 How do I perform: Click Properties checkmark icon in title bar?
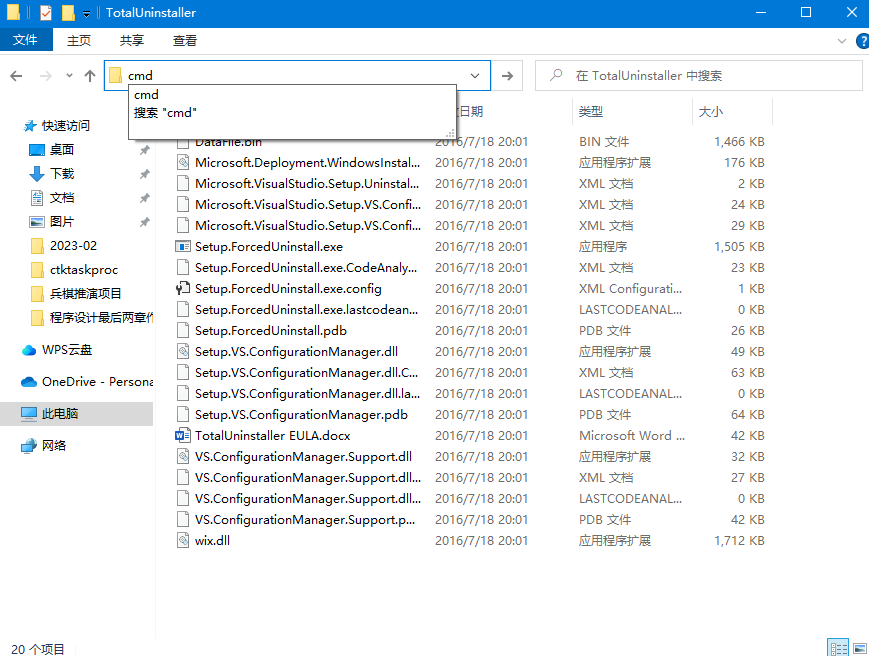point(46,13)
